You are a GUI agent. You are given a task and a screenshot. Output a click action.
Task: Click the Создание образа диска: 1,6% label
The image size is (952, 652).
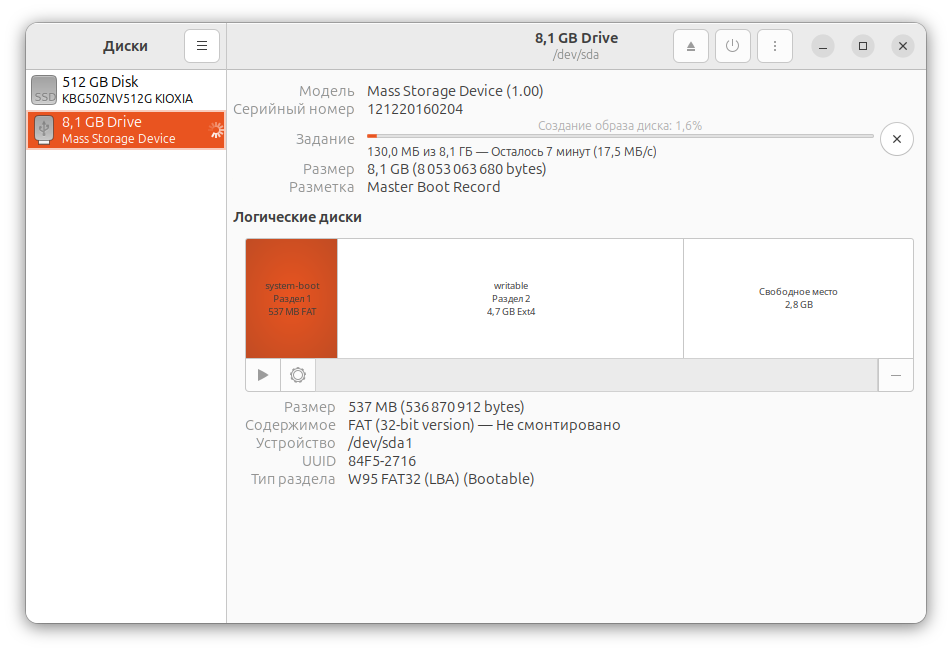click(x=620, y=126)
